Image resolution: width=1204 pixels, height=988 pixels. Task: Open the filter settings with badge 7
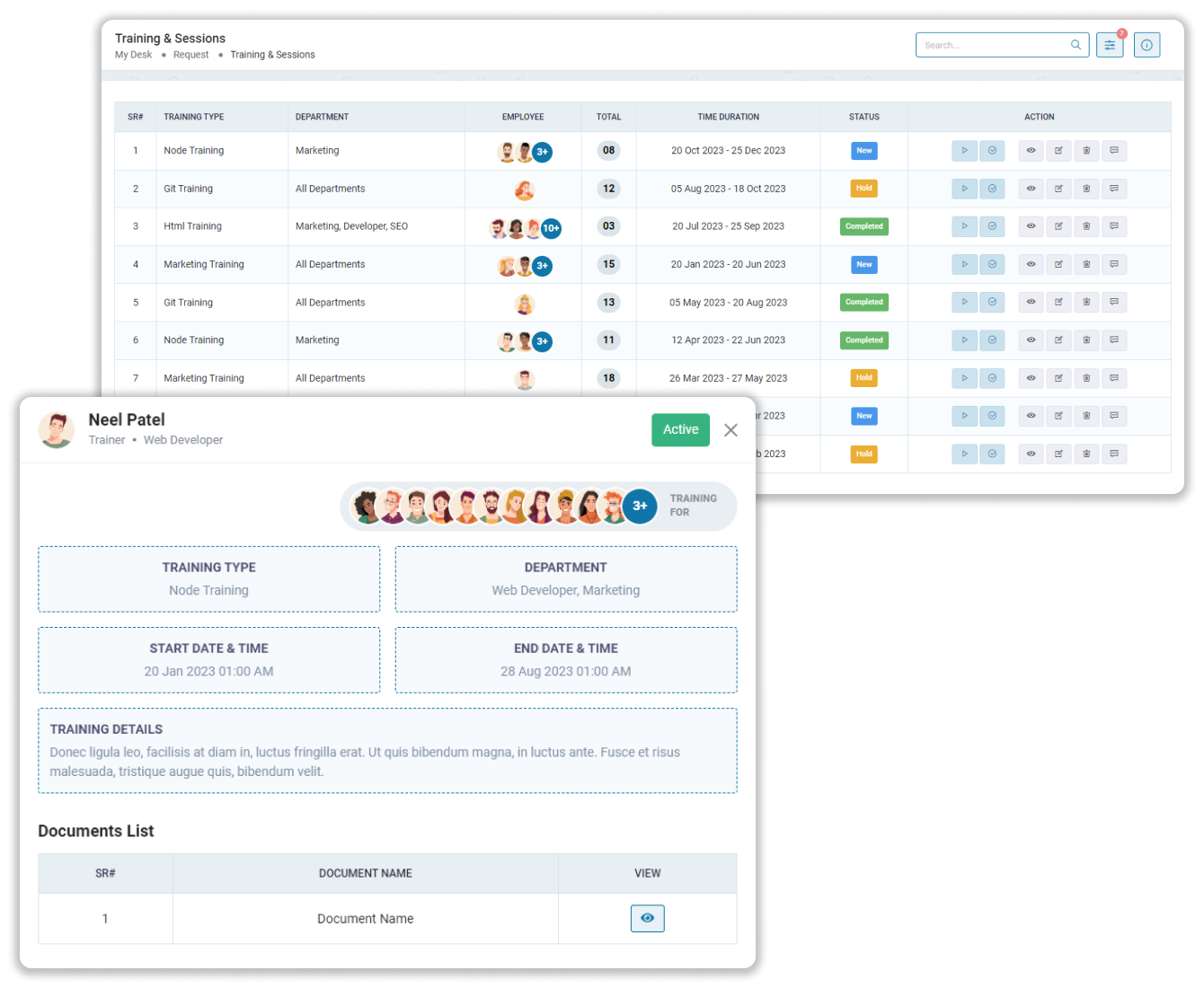click(1110, 45)
